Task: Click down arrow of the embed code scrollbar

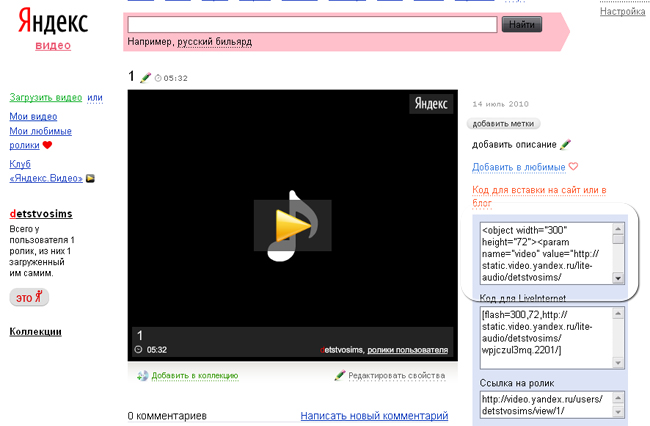Action: tap(618, 278)
